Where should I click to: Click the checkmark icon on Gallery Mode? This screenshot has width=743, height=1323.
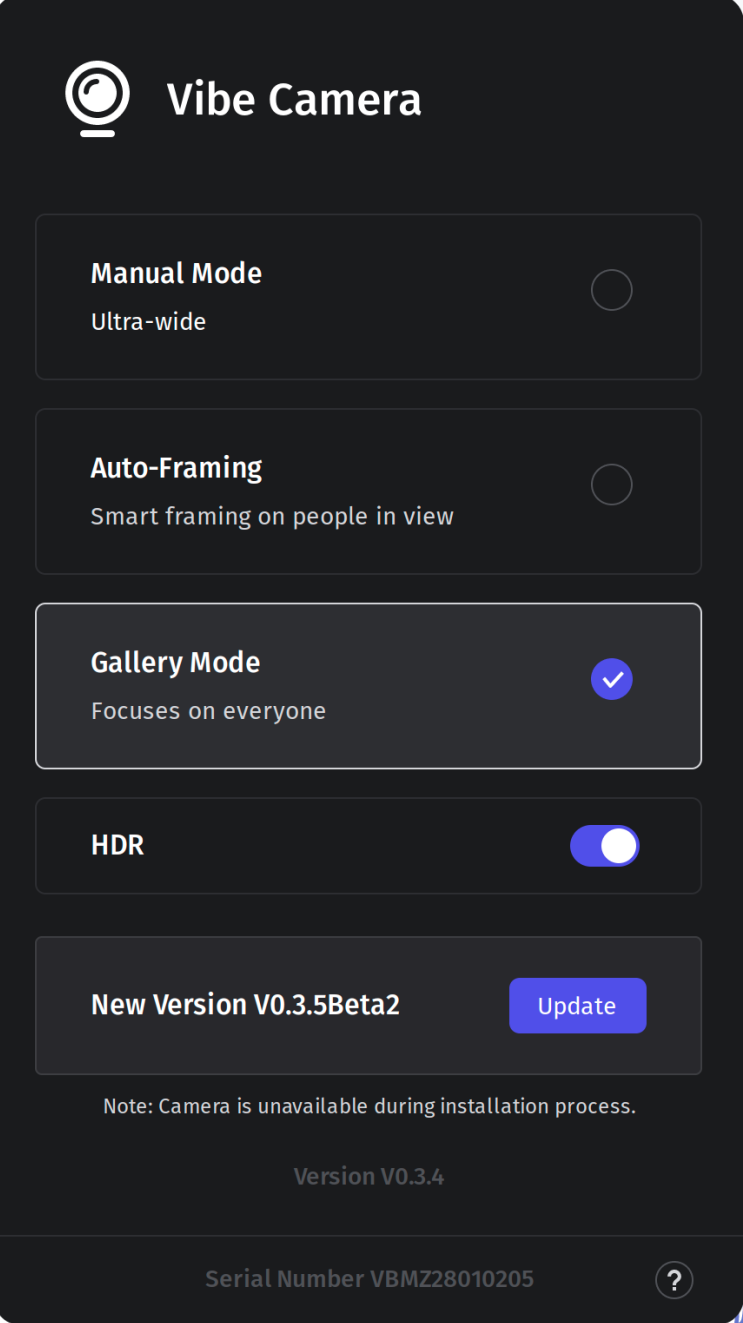612,680
